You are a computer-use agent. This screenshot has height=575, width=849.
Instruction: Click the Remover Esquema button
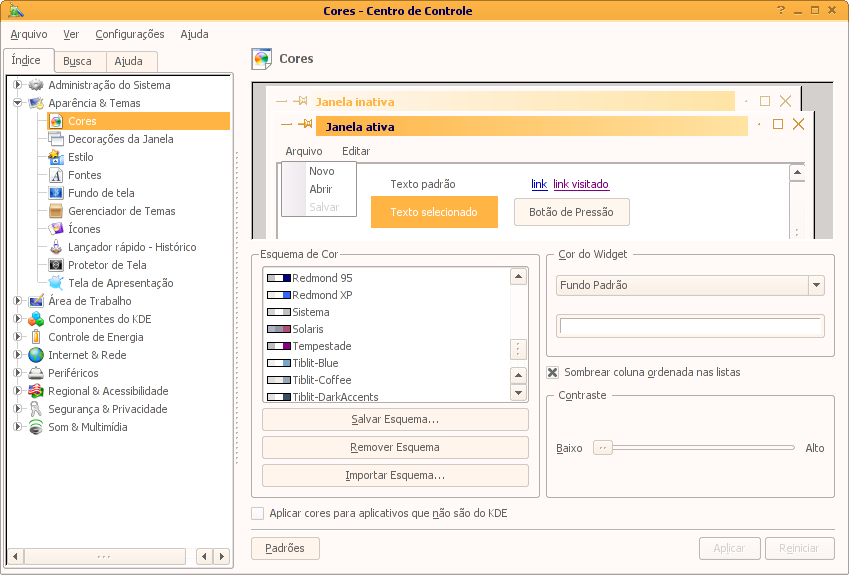coord(395,448)
